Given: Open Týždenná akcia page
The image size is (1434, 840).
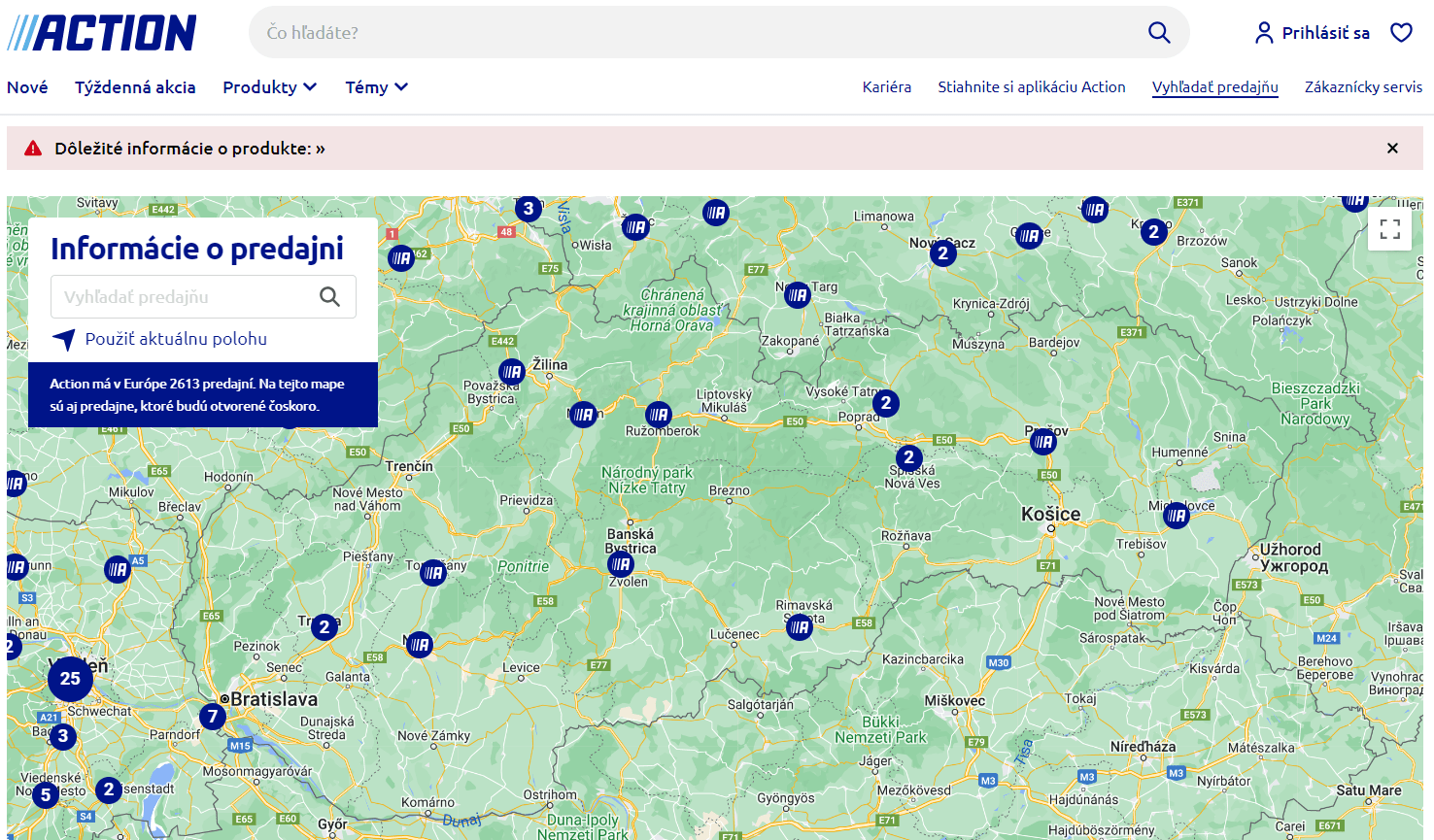Looking at the screenshot, I should [135, 87].
